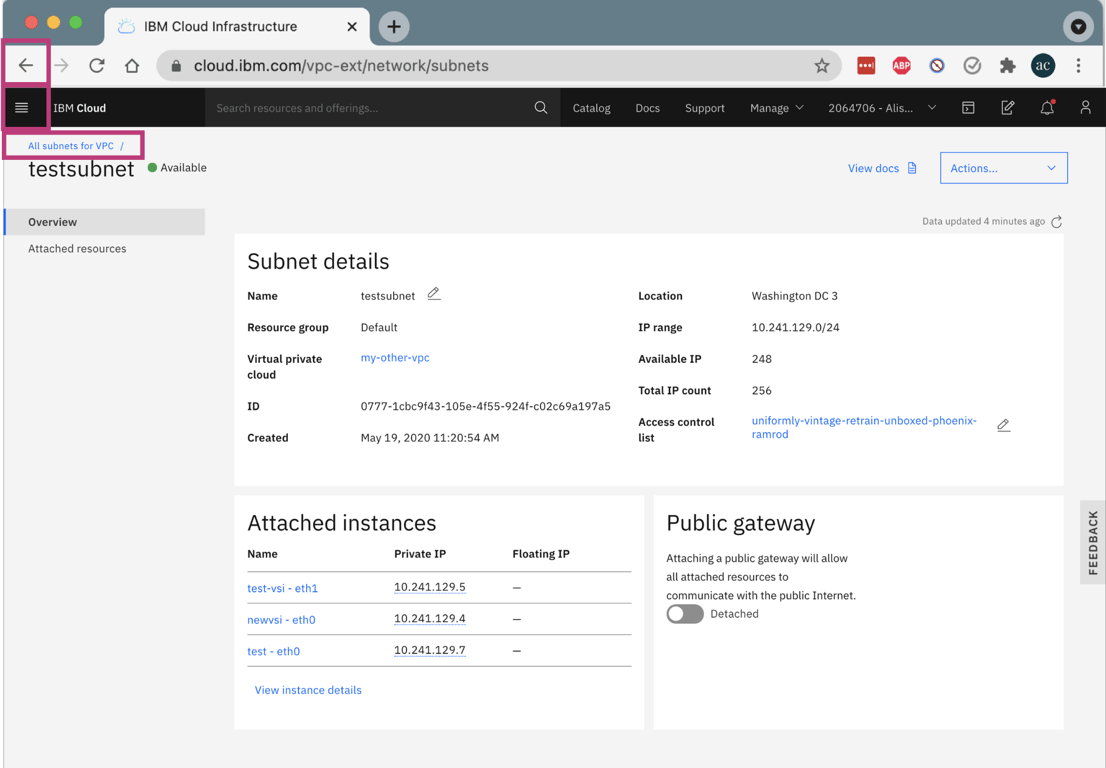Select the Overview side tab
The height and width of the screenshot is (768, 1106).
coord(104,221)
